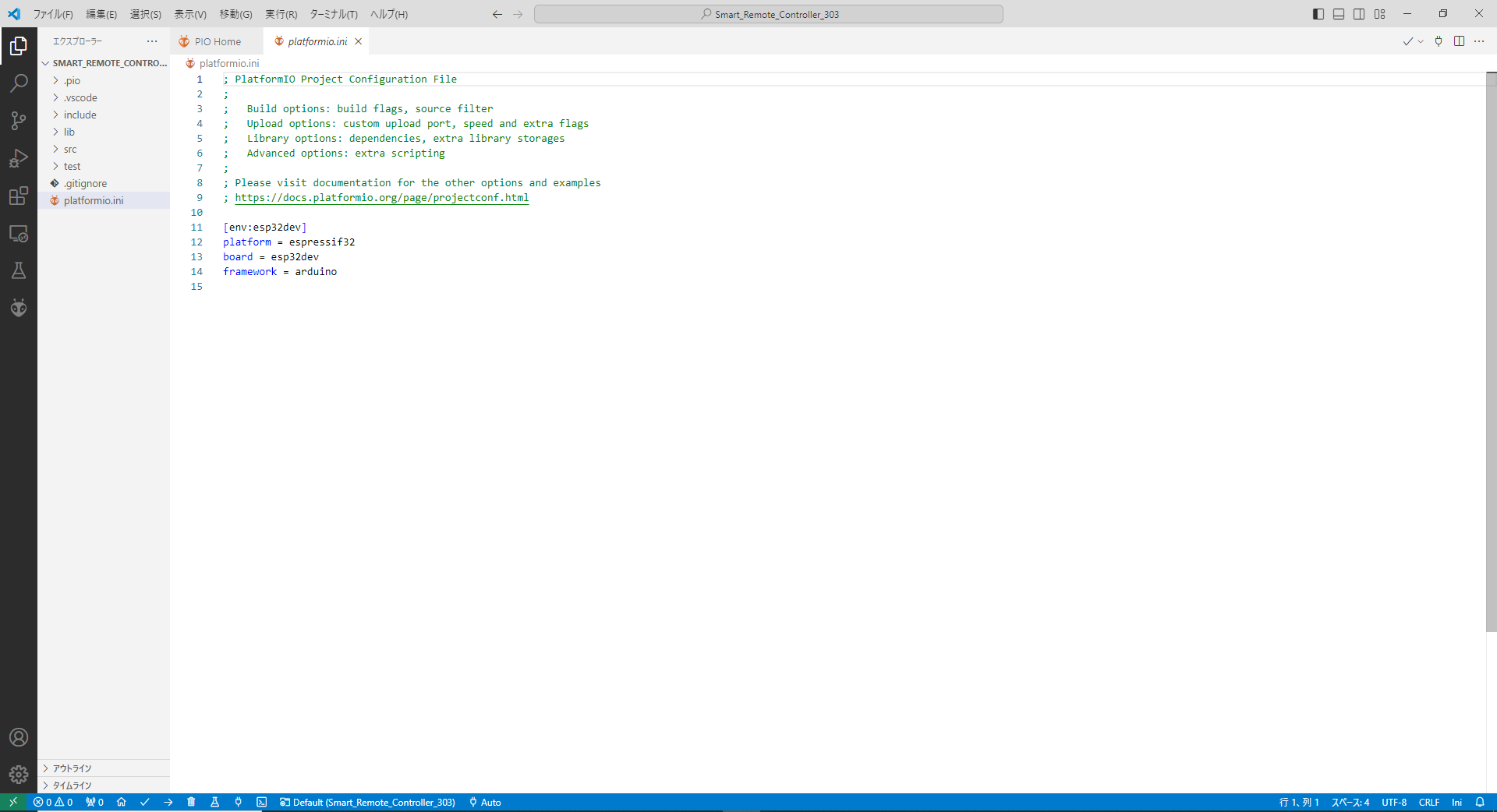Click PlatformIO Clean trash icon
Image resolution: width=1497 pixels, height=812 pixels.
pyautogui.click(x=191, y=802)
